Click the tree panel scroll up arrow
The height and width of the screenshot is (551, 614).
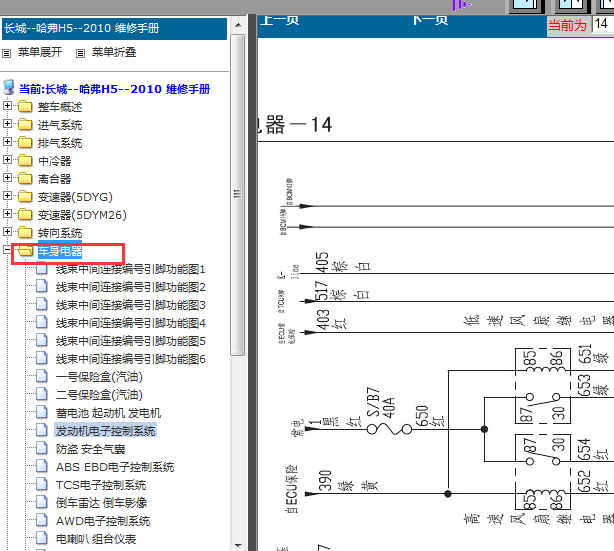click(238, 25)
